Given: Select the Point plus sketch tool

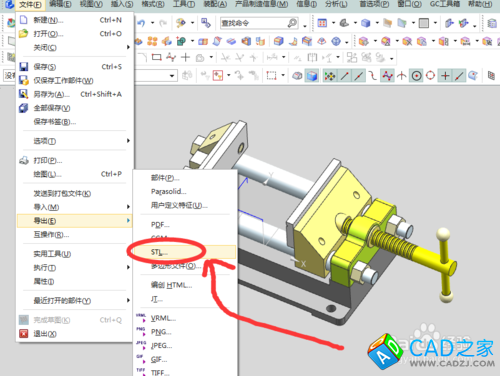Looking at the screenshot, I should pyautogui.click(x=185, y=57).
